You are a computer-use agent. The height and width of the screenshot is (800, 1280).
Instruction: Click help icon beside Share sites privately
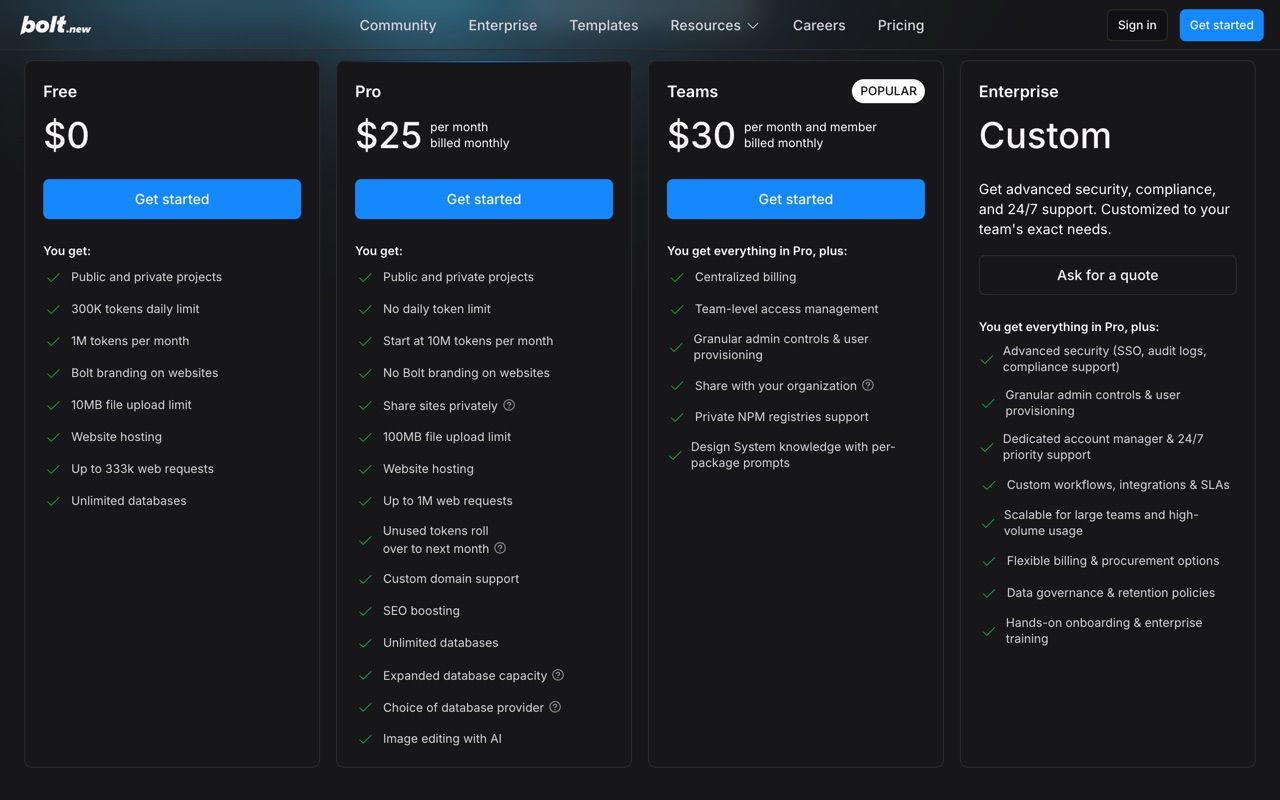(x=509, y=405)
